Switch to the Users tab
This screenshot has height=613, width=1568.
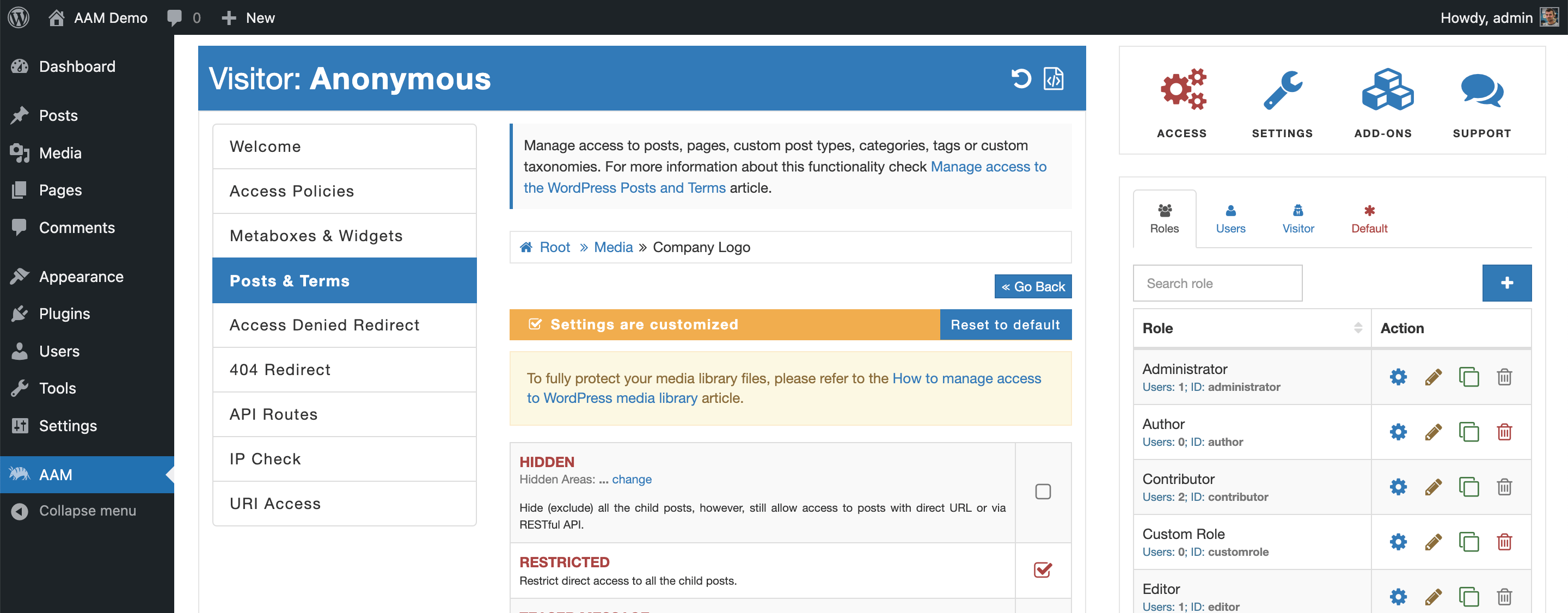(1230, 219)
